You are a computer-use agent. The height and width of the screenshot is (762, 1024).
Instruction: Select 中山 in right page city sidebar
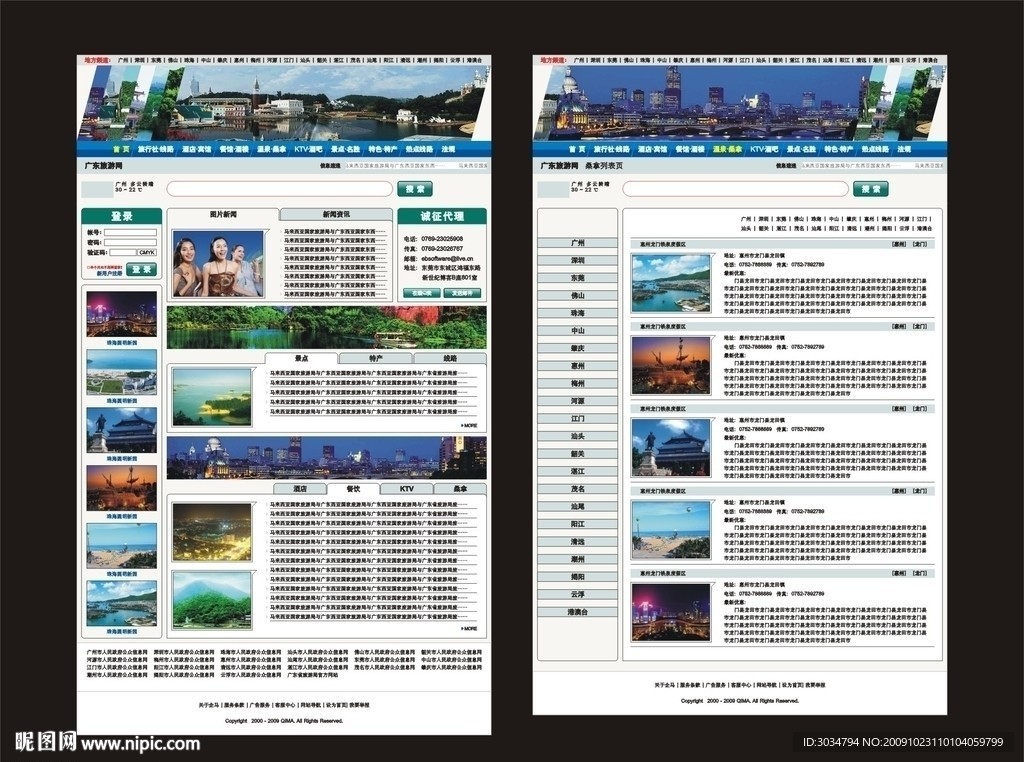point(577,331)
